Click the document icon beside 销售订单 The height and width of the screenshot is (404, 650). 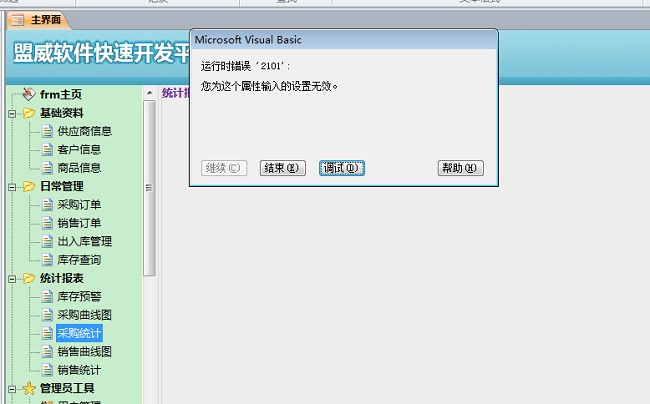pyautogui.click(x=47, y=223)
